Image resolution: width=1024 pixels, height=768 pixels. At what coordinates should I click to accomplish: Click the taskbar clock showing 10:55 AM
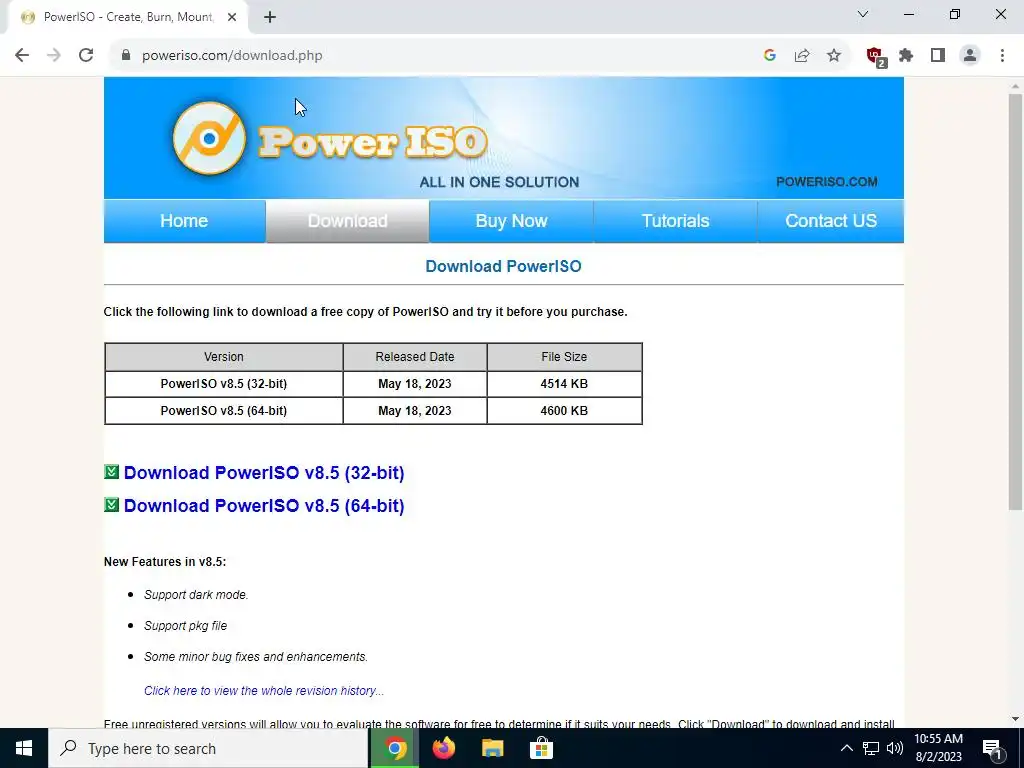pos(938,748)
